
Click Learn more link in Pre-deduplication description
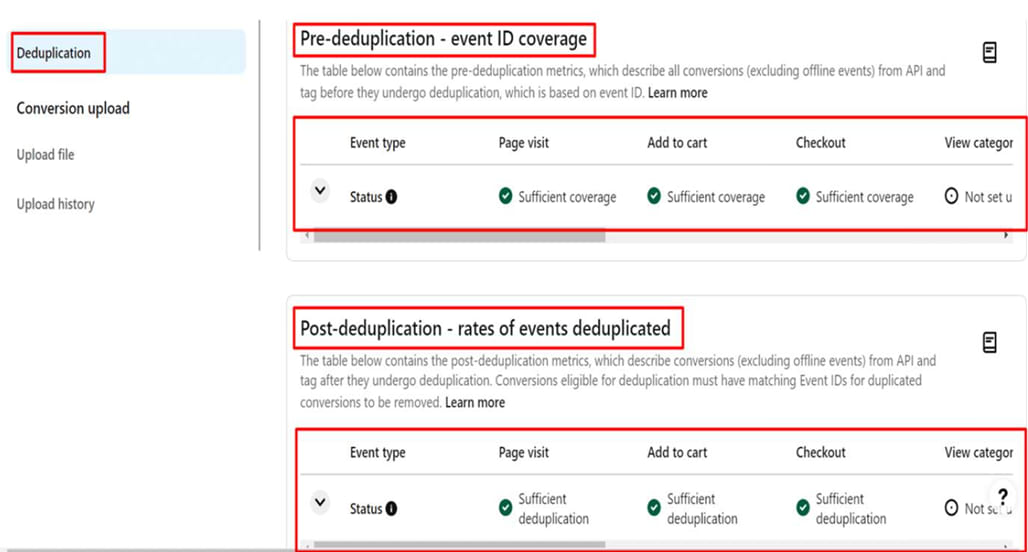pyautogui.click(x=677, y=93)
